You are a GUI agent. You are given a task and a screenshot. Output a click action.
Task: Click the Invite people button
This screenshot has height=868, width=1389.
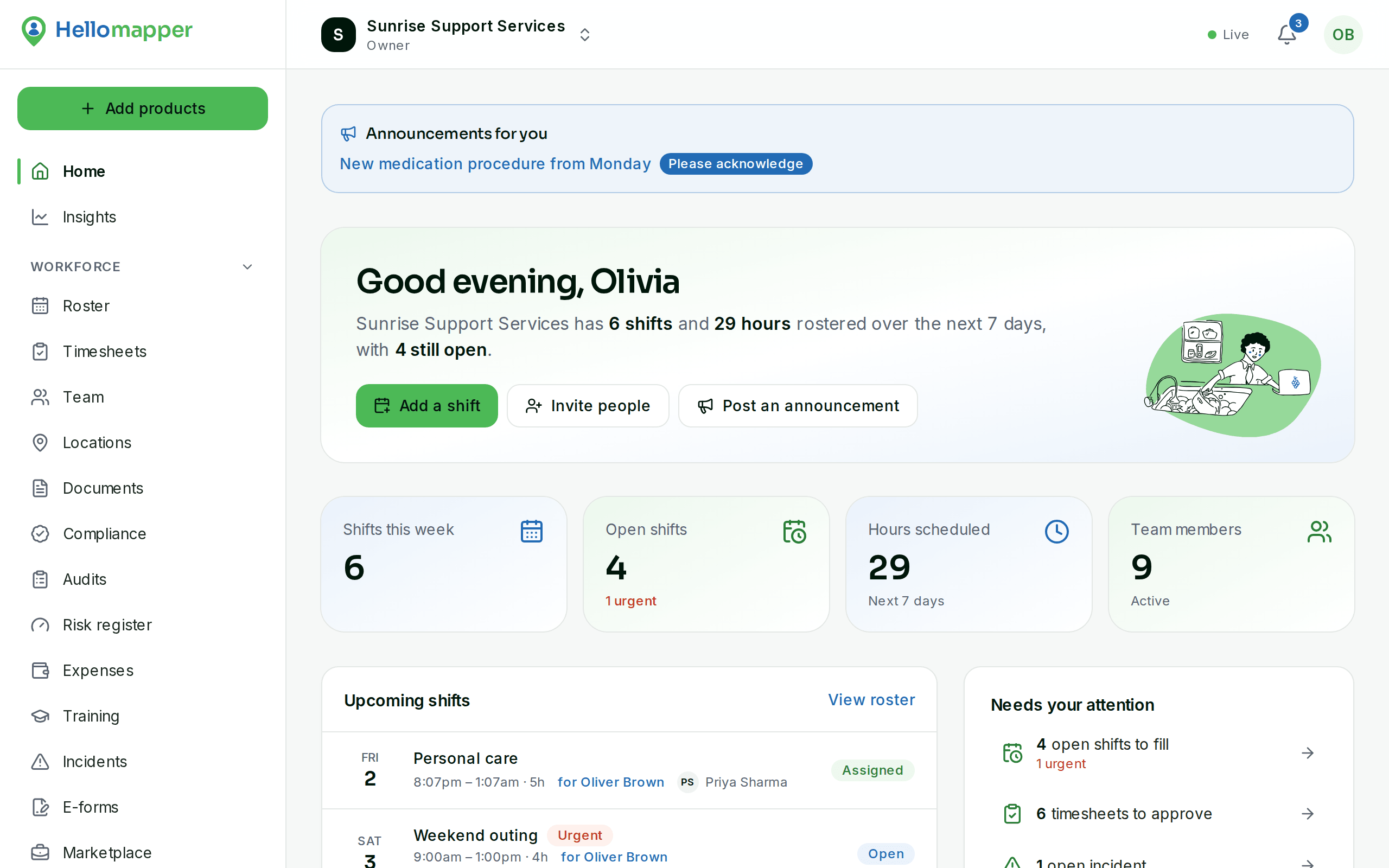click(588, 406)
